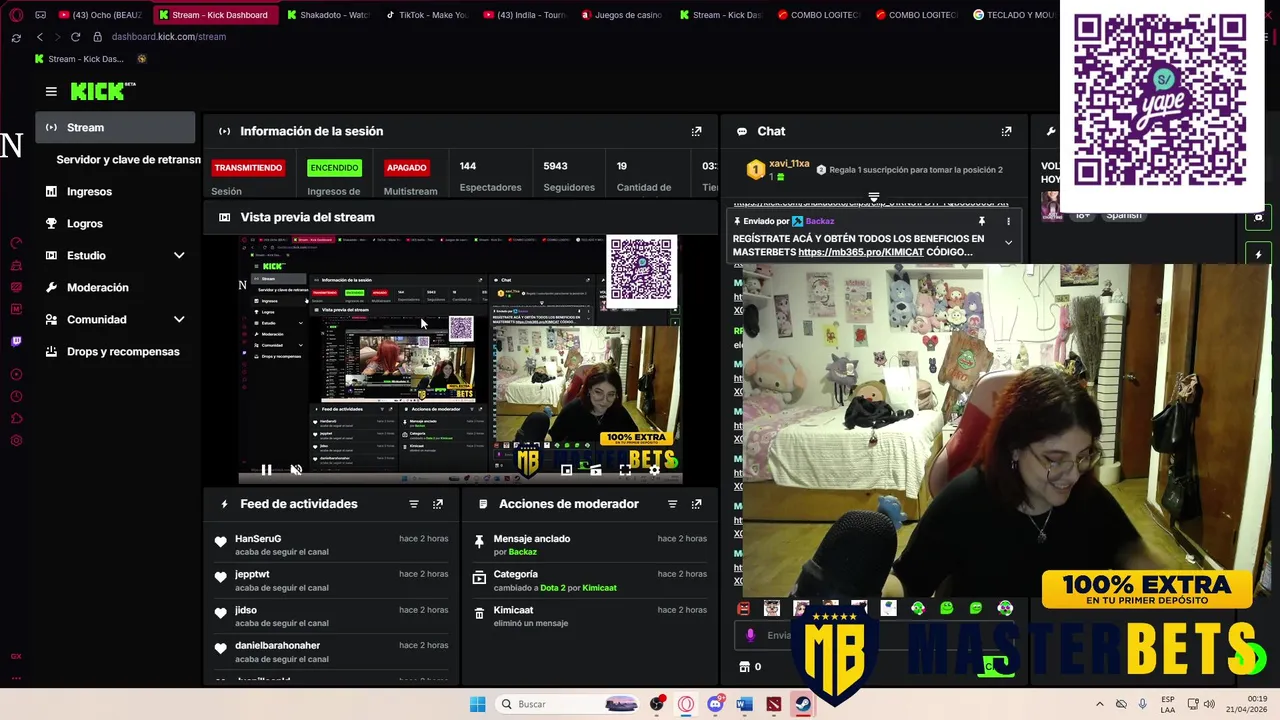Collapse the chat leaderboard handle
Viewport: 1280px width, 720px height.
873,197
